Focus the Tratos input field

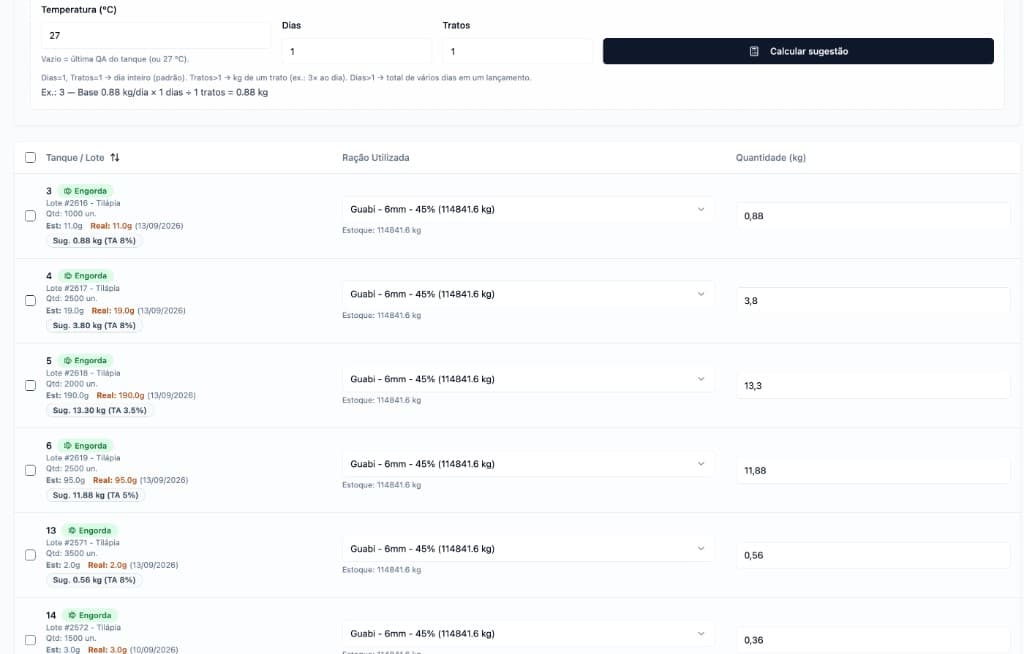coord(517,51)
